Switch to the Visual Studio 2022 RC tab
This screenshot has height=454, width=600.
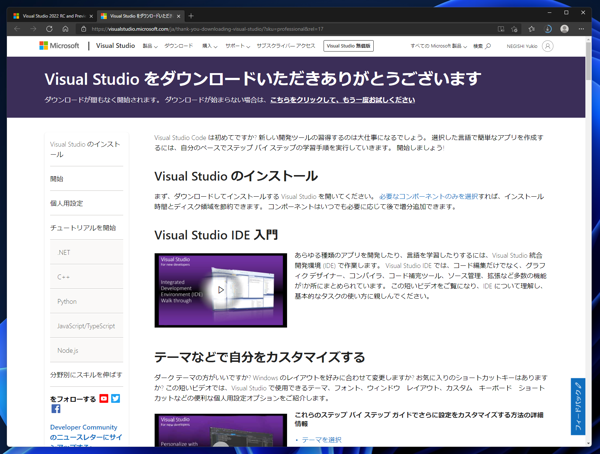click(x=50, y=15)
